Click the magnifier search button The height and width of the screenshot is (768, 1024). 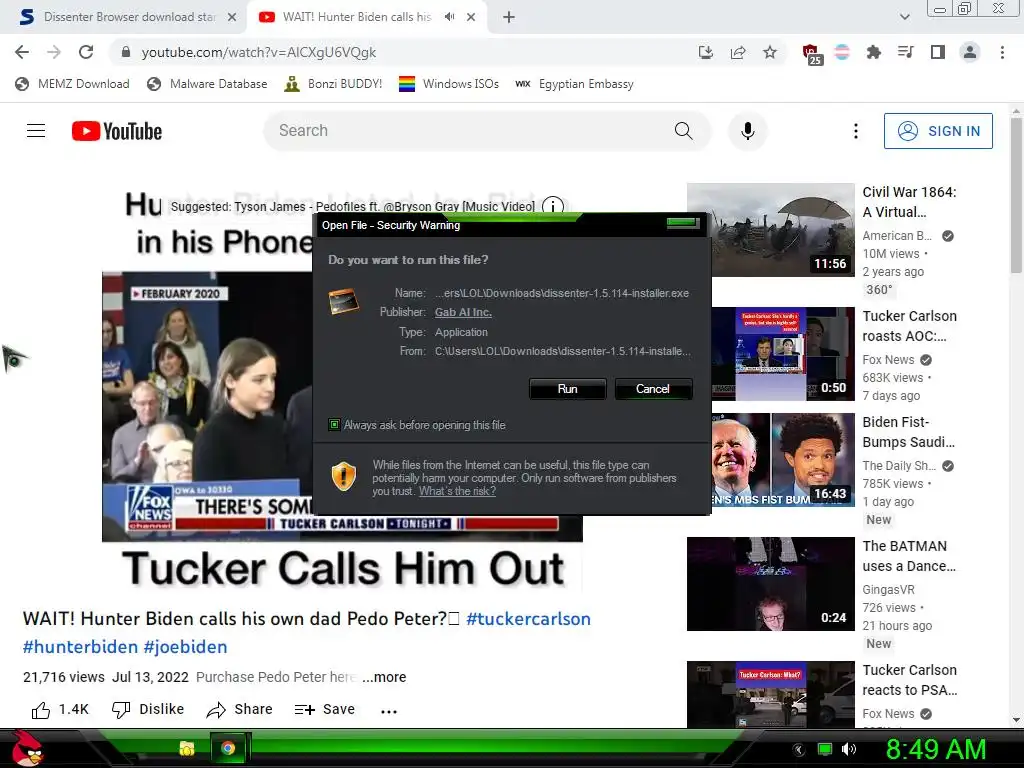683,131
